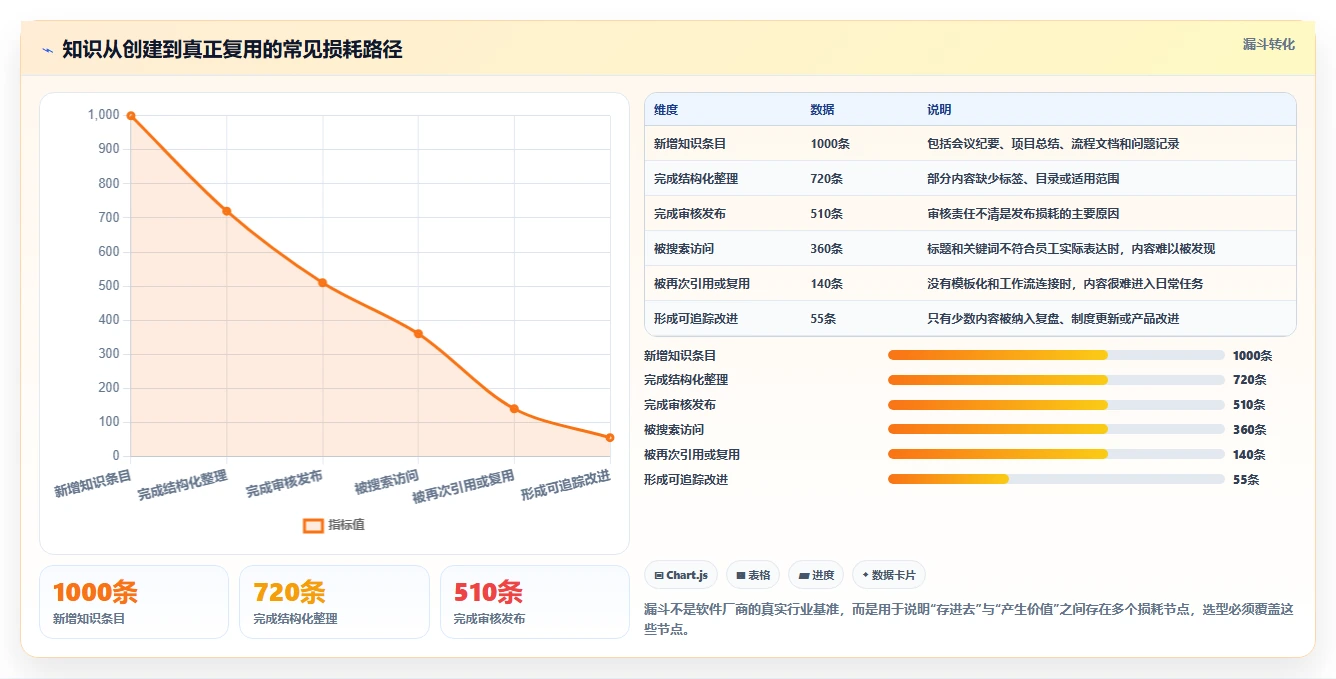Open the 720条 summary card
This screenshot has width=1336, height=679.
[x=334, y=602]
